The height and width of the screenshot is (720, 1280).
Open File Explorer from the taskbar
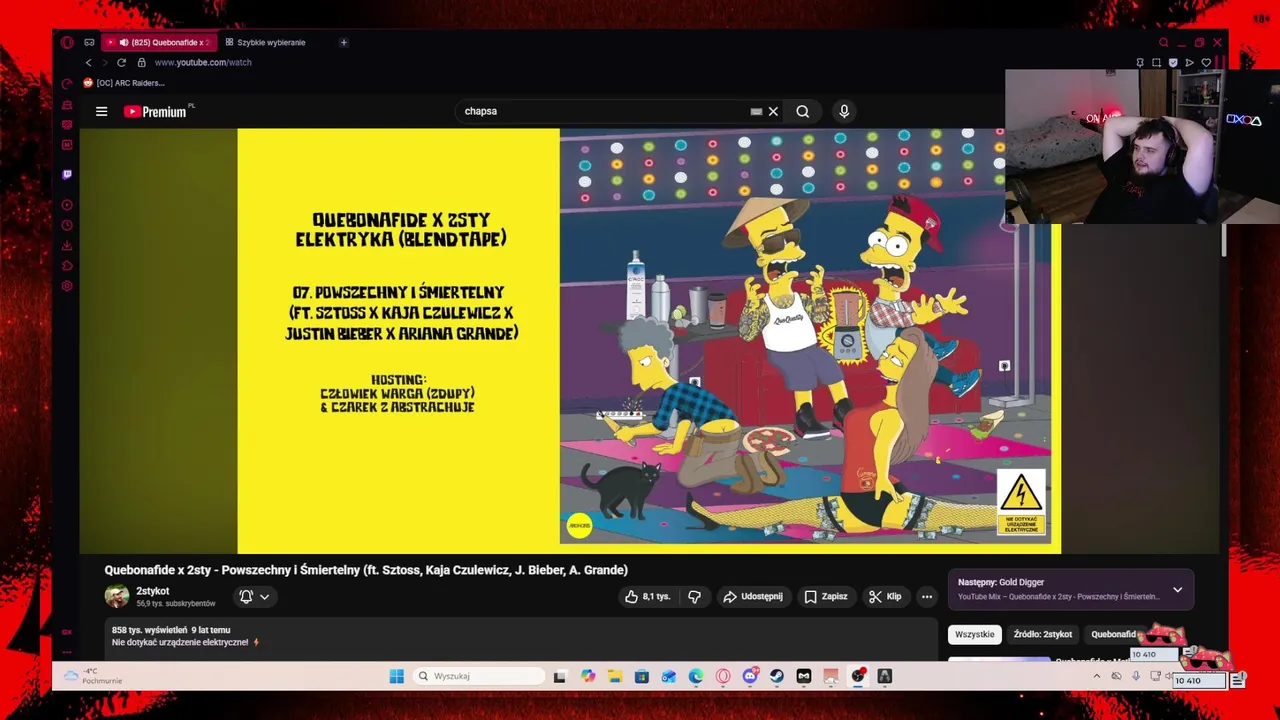tap(614, 676)
